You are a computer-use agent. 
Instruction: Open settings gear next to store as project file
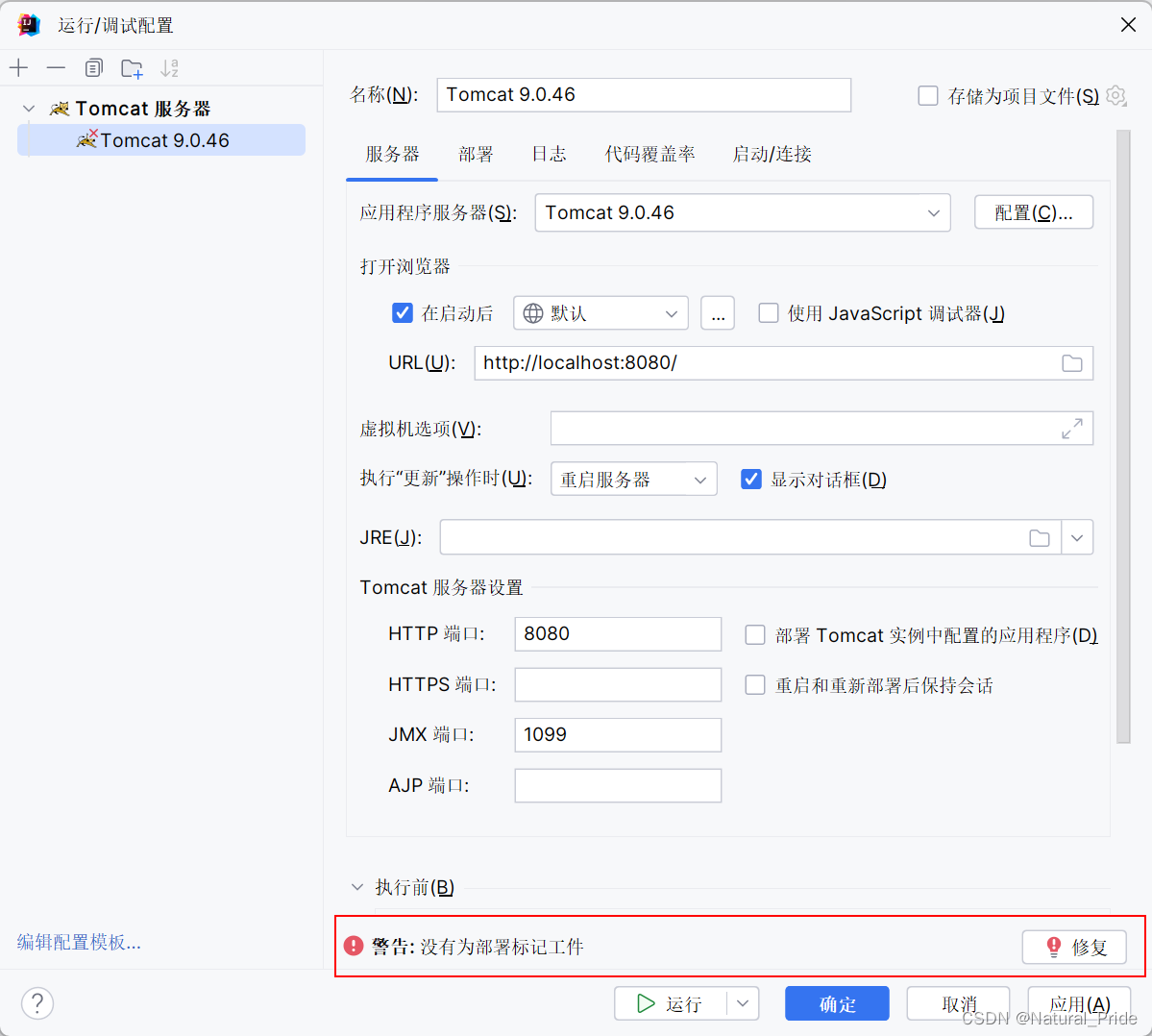click(1116, 95)
